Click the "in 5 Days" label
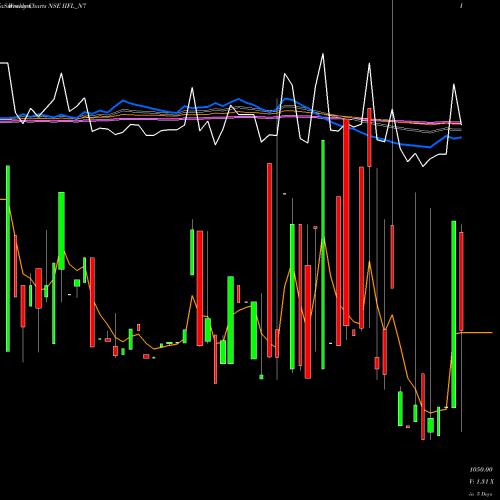Image resolution: width=500 pixels, height=500 pixels. pyautogui.click(x=481, y=494)
